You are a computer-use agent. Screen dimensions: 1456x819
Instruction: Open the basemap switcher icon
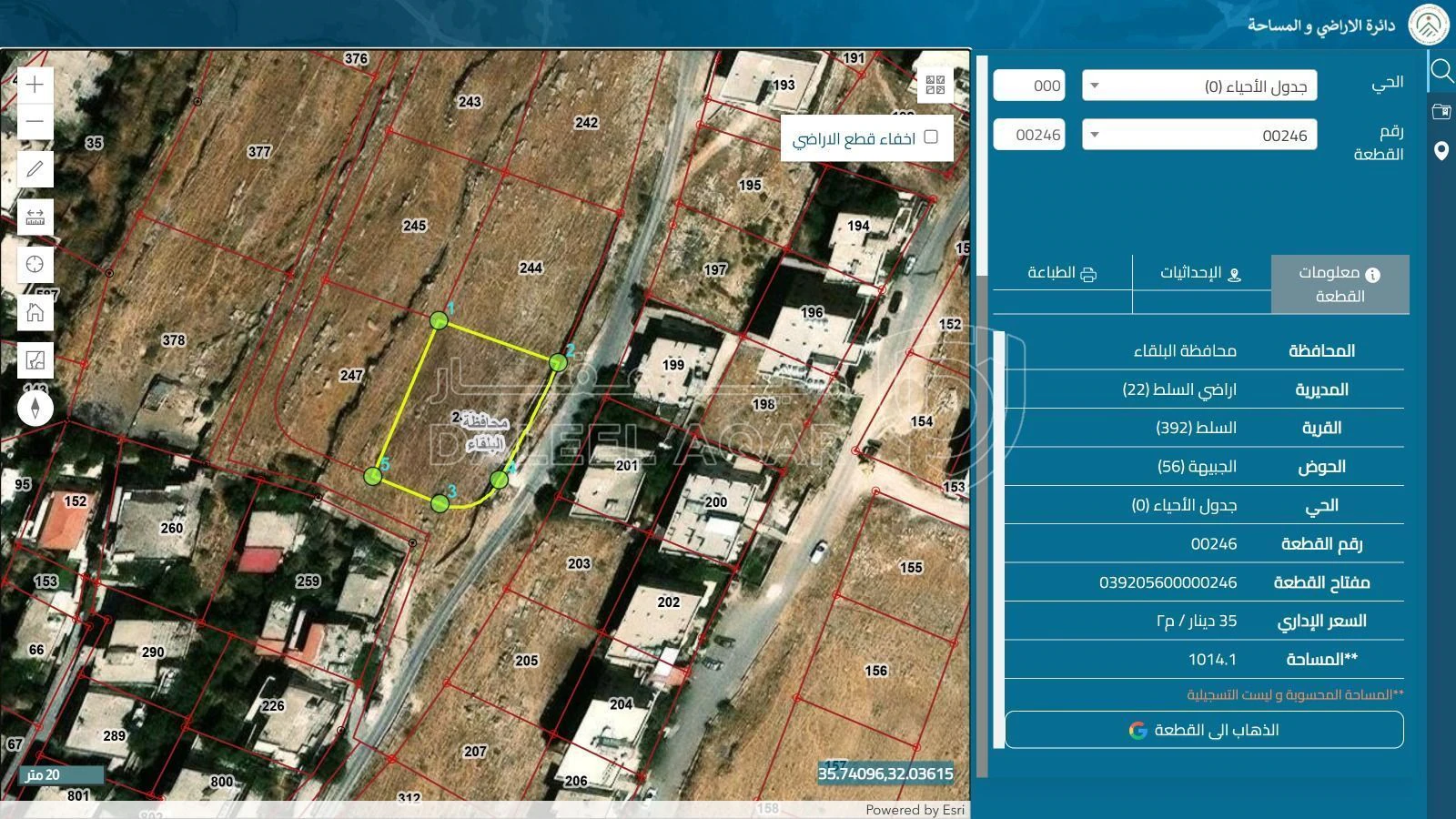pyautogui.click(x=35, y=360)
